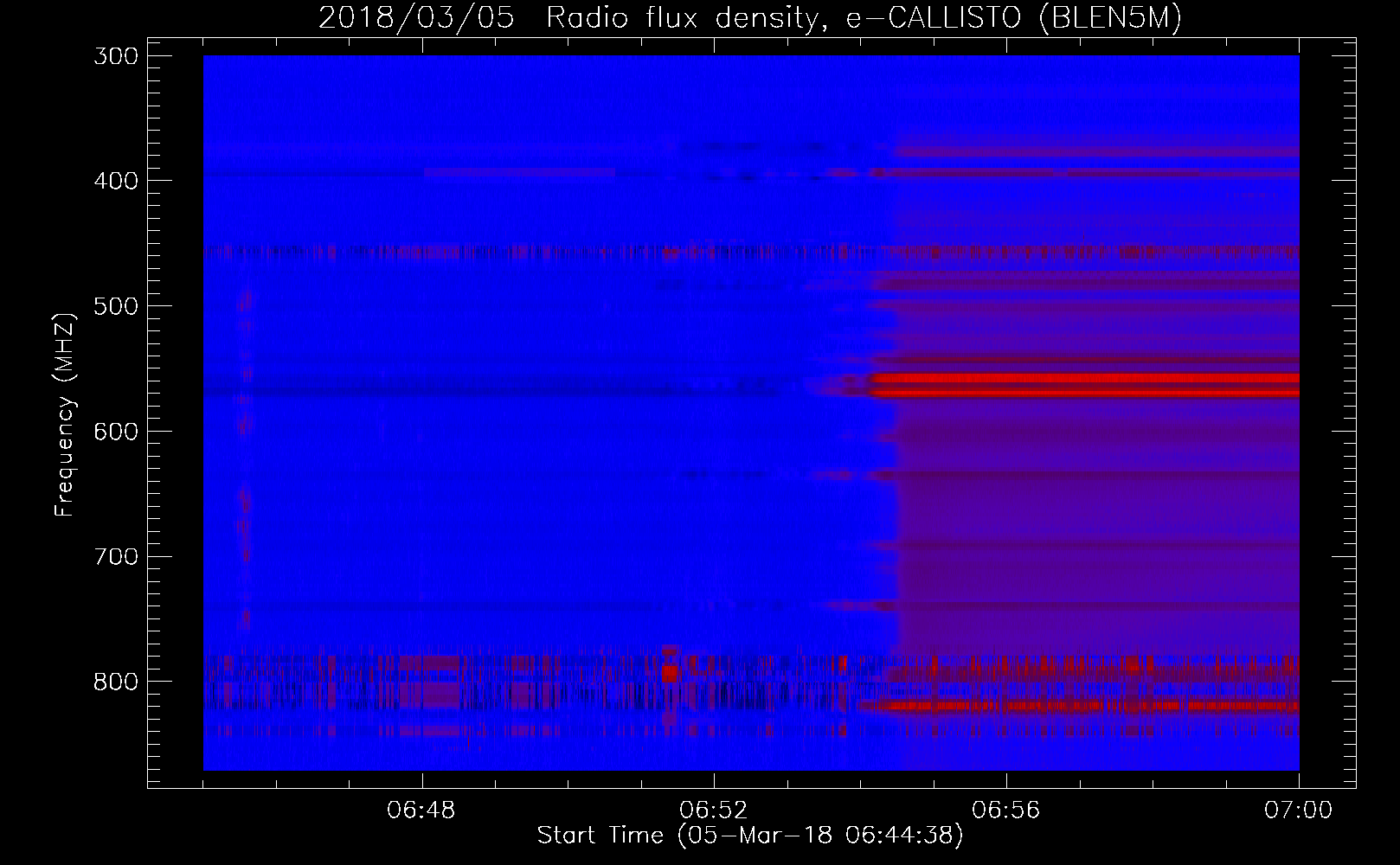Click the 06:56 time tick label
1400x865 pixels.
(x=1006, y=811)
